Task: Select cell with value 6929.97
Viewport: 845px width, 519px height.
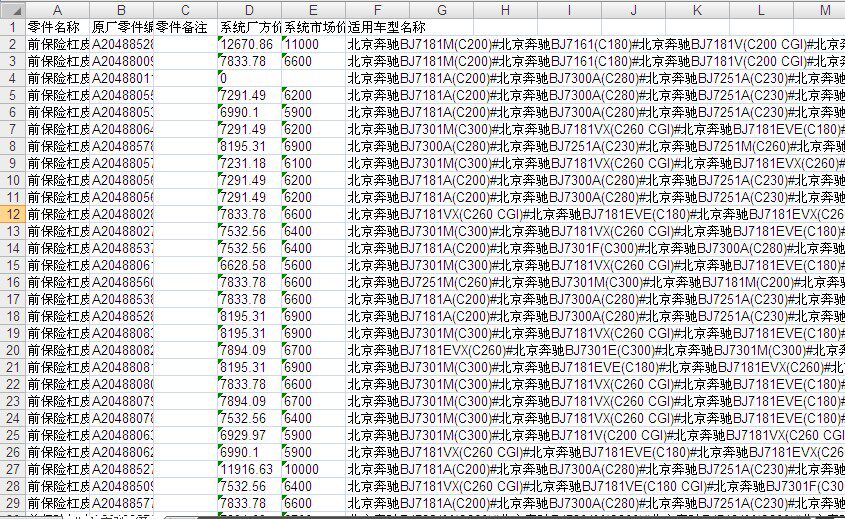Action: coord(250,435)
